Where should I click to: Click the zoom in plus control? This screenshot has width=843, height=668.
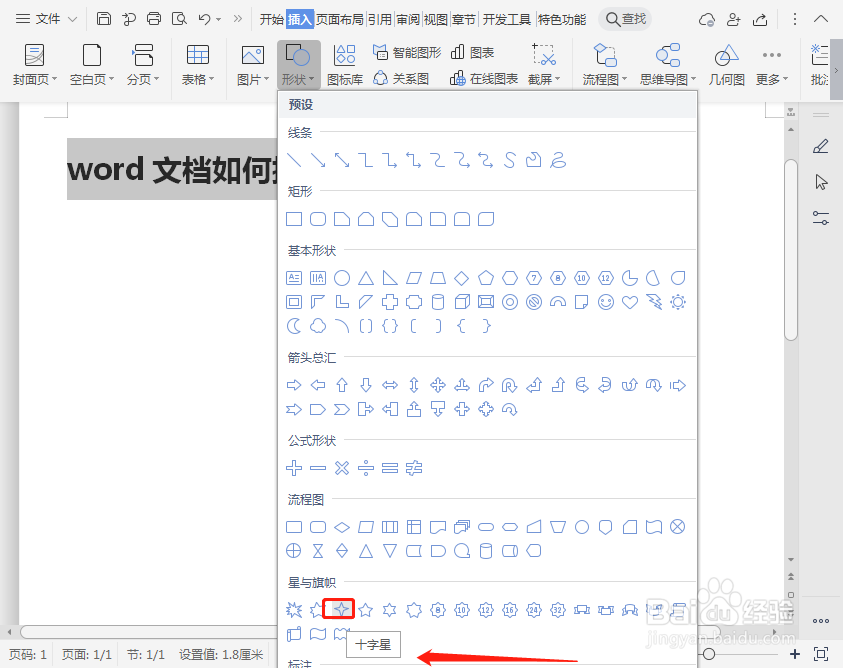tap(795, 655)
